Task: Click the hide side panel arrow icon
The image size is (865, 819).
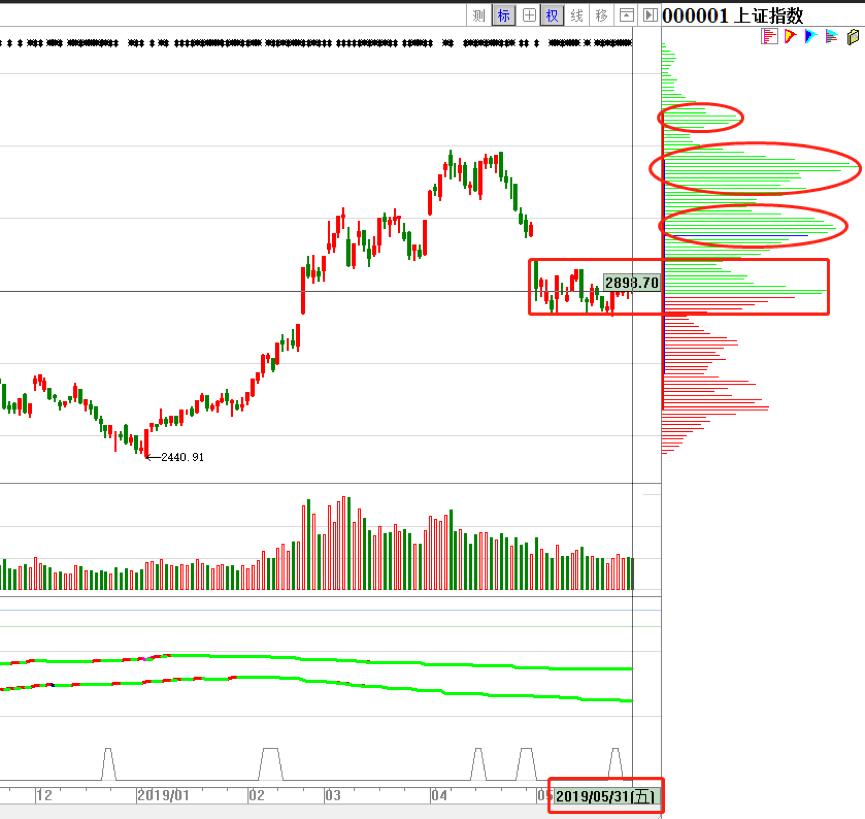Action: click(650, 15)
